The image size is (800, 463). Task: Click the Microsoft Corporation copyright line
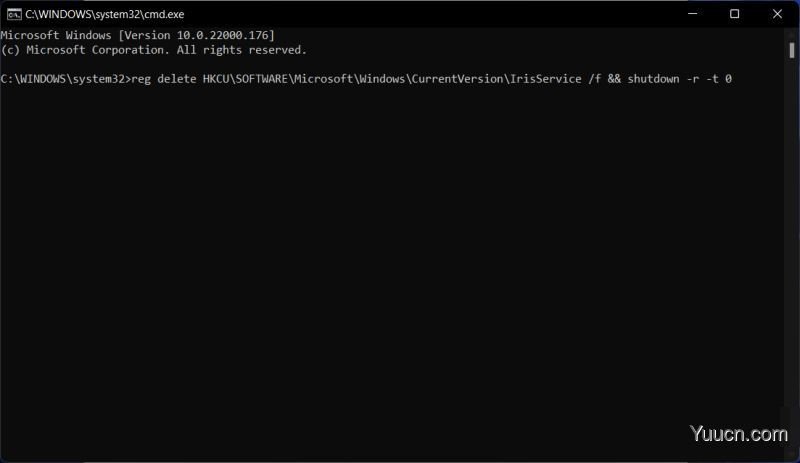coord(154,50)
